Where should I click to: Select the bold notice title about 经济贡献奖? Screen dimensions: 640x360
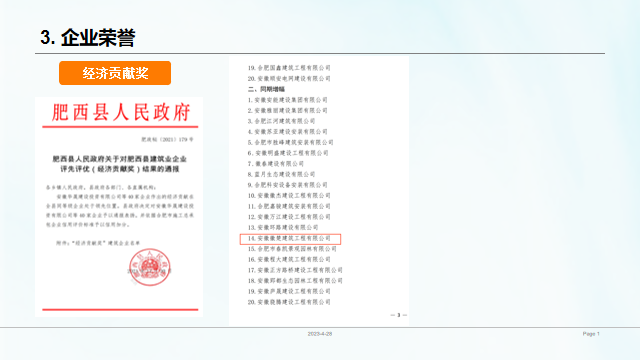[120, 164]
